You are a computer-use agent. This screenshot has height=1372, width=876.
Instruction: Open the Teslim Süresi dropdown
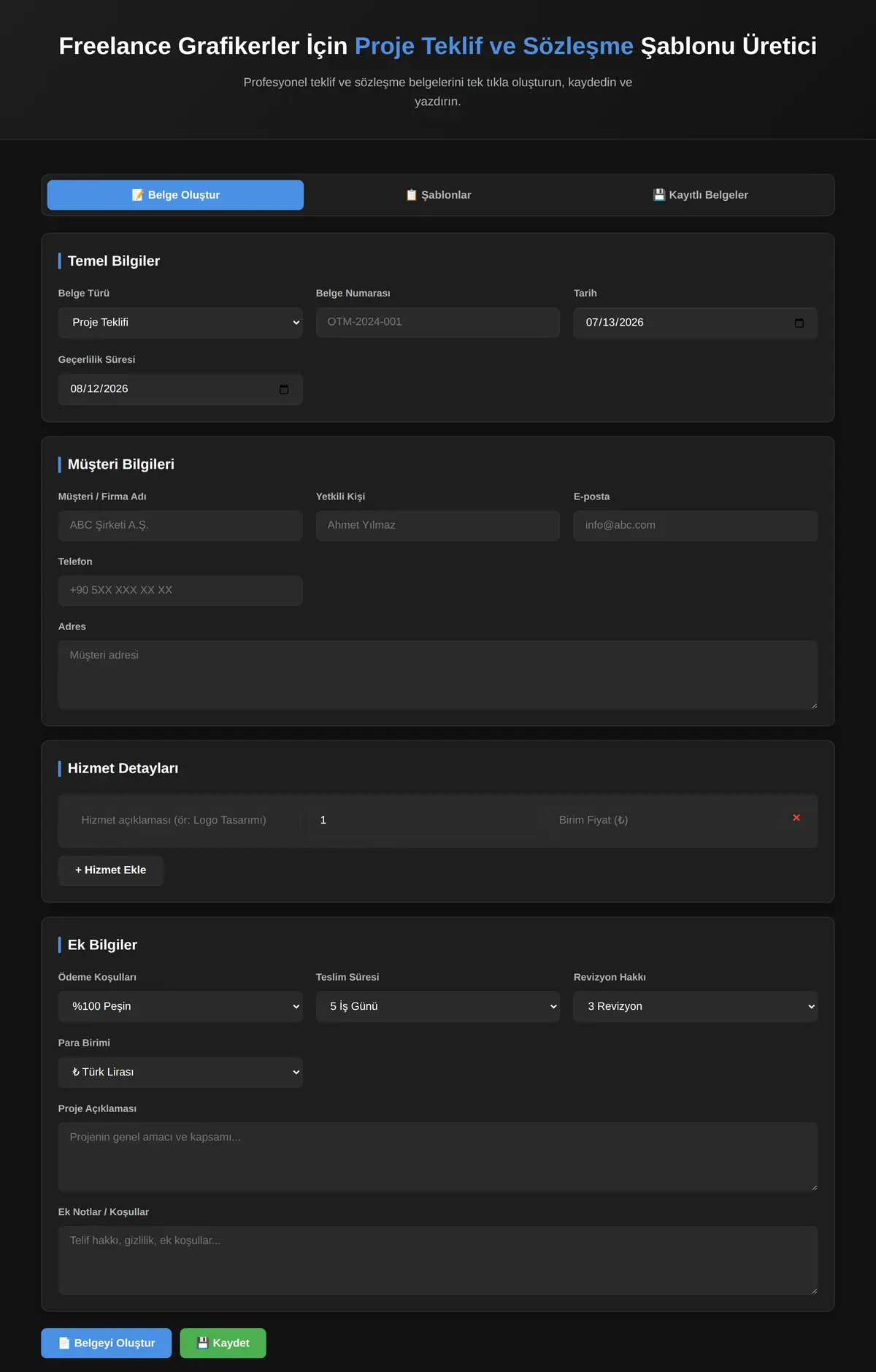(x=438, y=1006)
